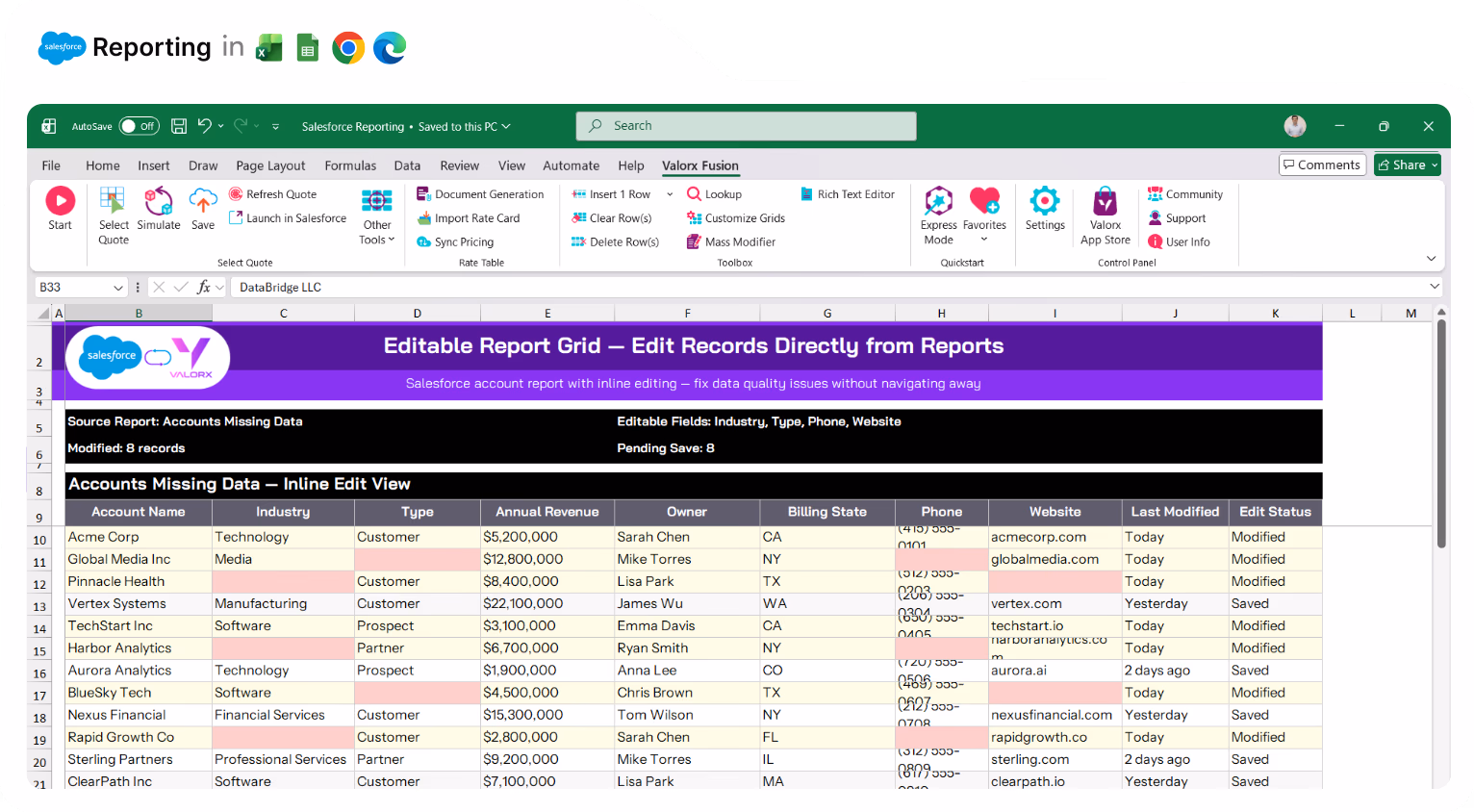Screen dimensions: 1474x812
Task: Click the Launch in Salesforce button
Action: tap(287, 217)
